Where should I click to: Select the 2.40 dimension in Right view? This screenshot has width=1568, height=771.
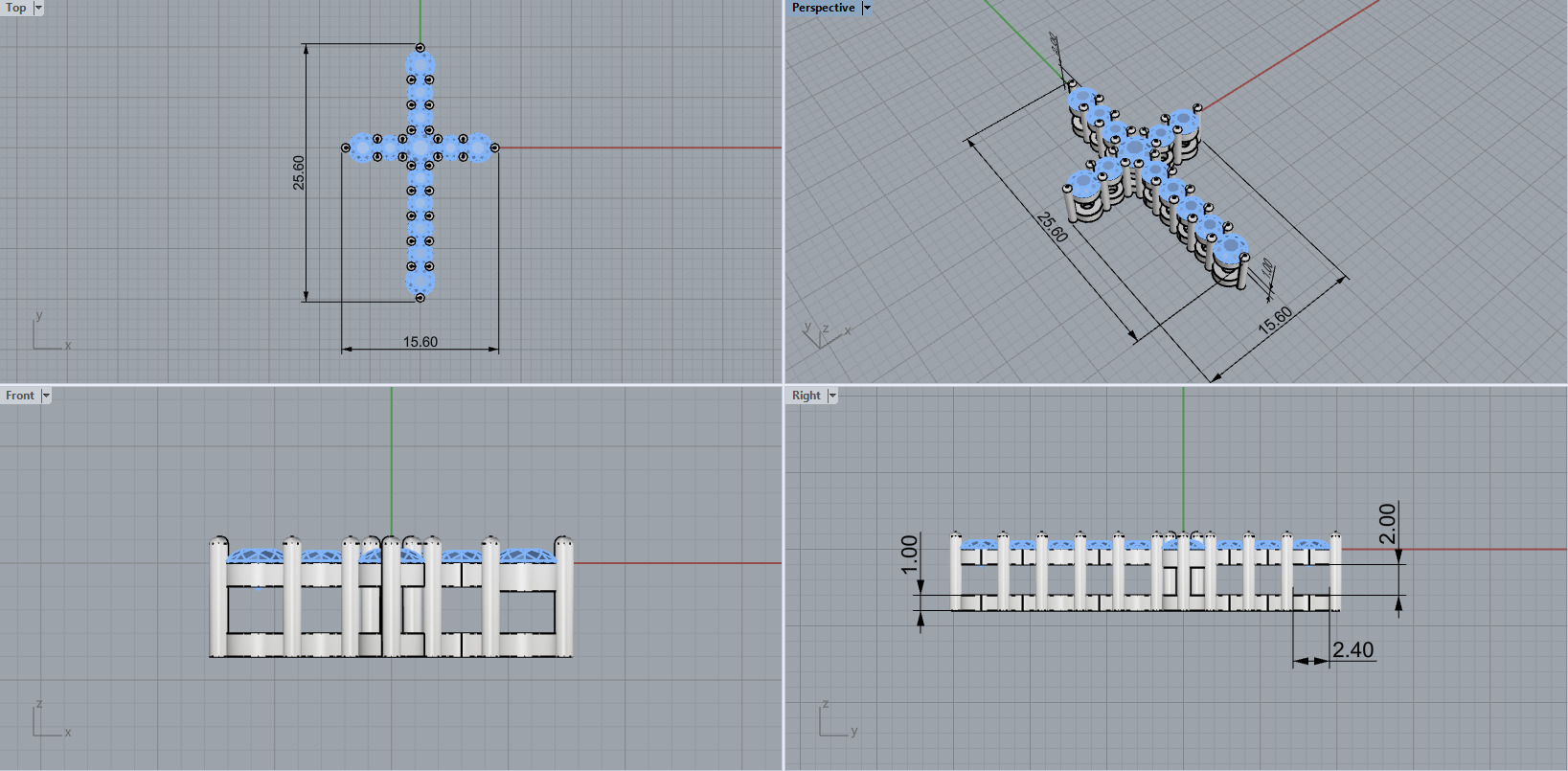tap(1353, 650)
